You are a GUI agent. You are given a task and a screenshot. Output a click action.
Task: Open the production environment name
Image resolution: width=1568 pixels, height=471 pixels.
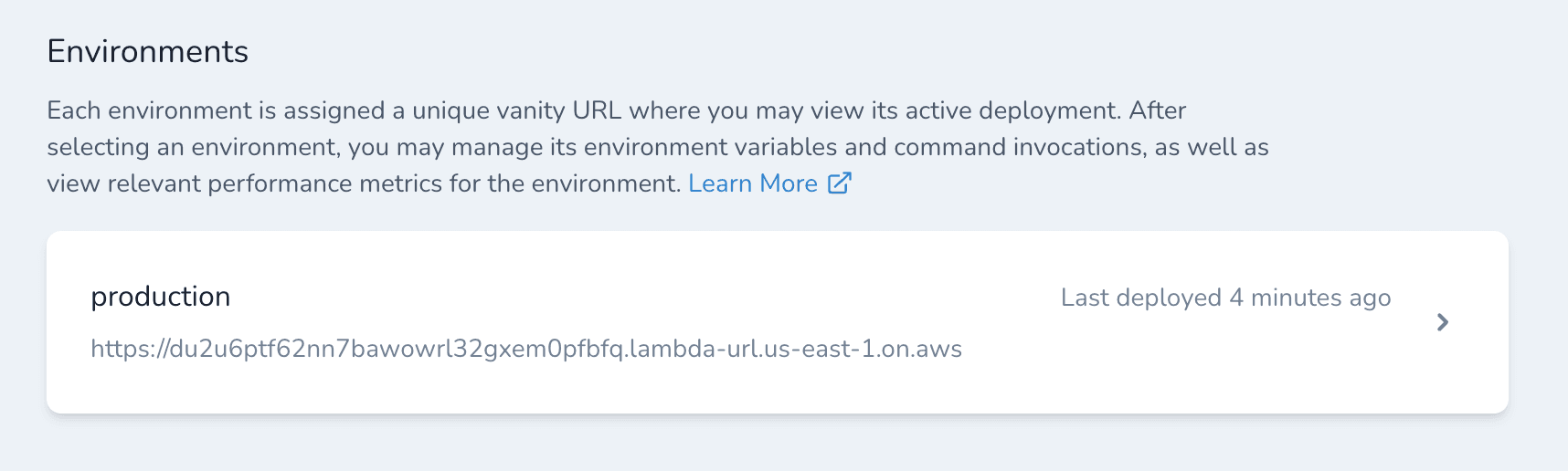pyautogui.click(x=161, y=297)
